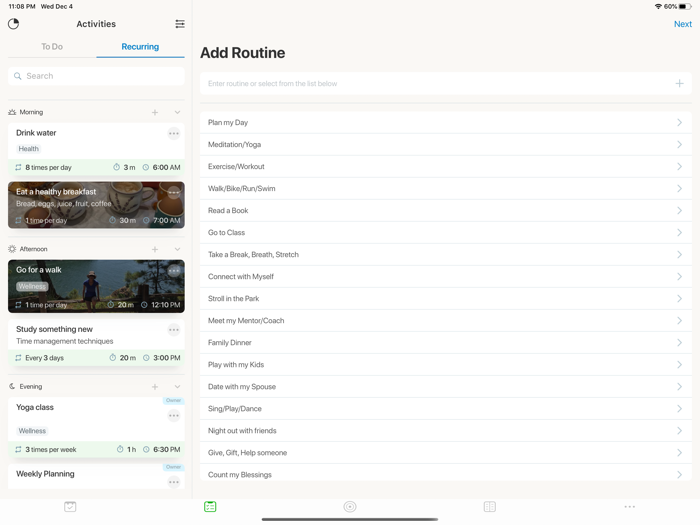This screenshot has height=525, width=700.
Task: Open the Go for a walk card
Action: 96,287
